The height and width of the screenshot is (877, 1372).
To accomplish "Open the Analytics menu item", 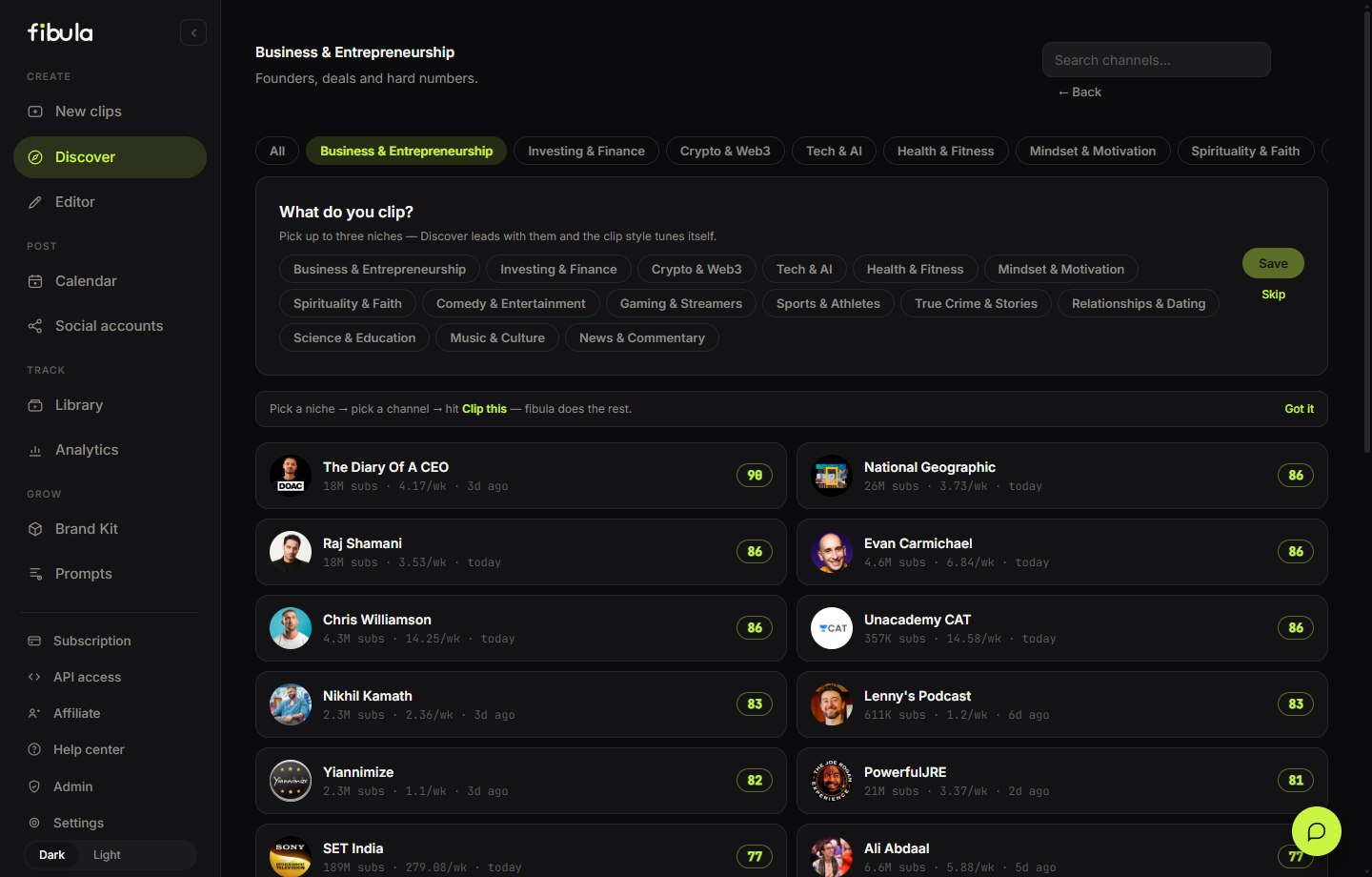I will tap(110, 450).
